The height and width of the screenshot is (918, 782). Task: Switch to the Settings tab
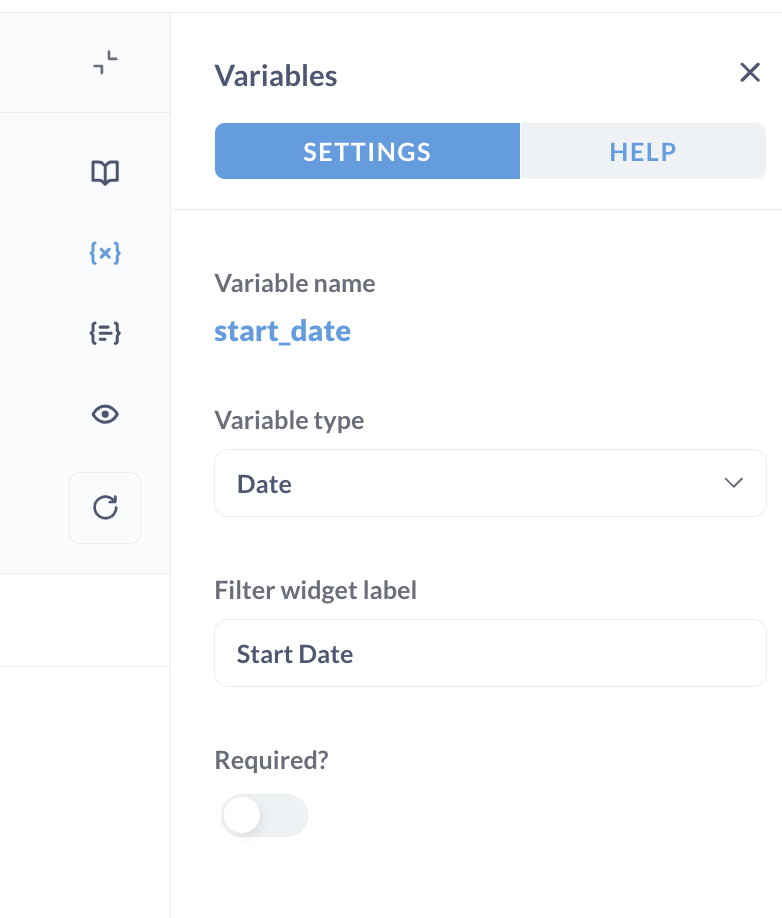(367, 151)
